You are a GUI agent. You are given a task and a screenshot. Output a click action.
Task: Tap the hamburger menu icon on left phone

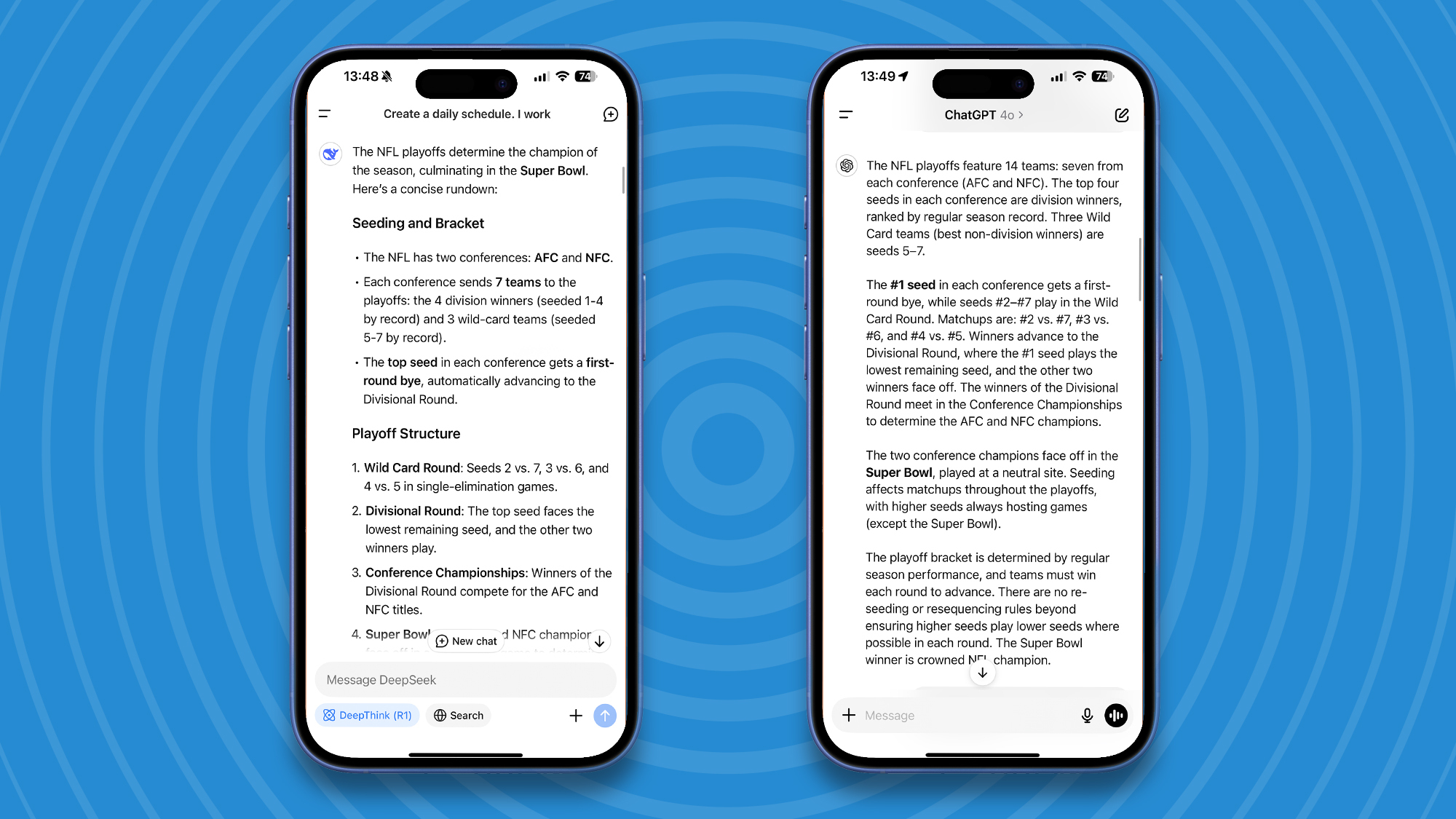tap(326, 114)
